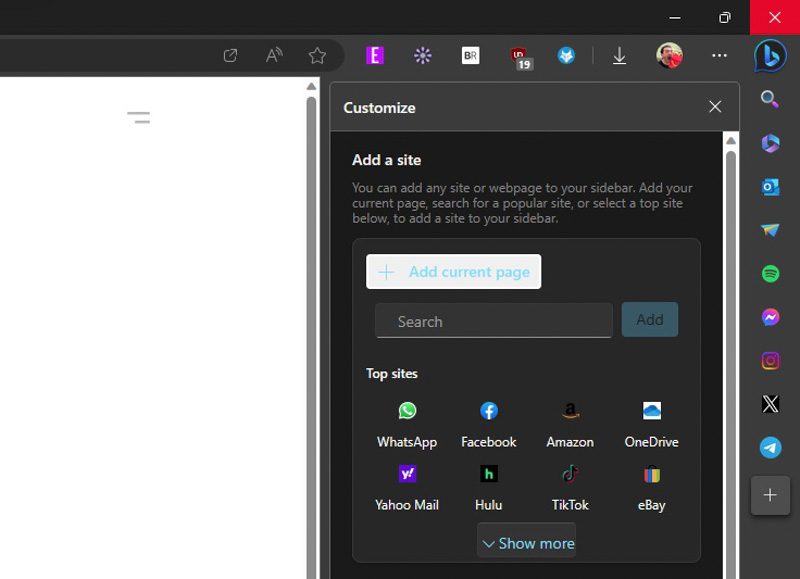This screenshot has height=579, width=800.
Task: Add eBay from top sites
Action: [x=652, y=488]
